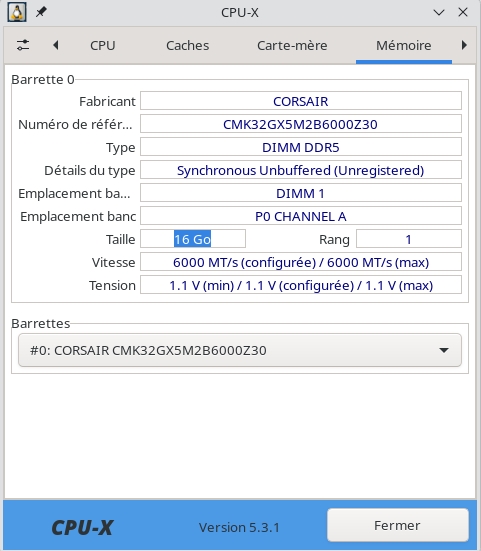
Task: Click the DIMM 1 slot location field
Action: (x=301, y=193)
